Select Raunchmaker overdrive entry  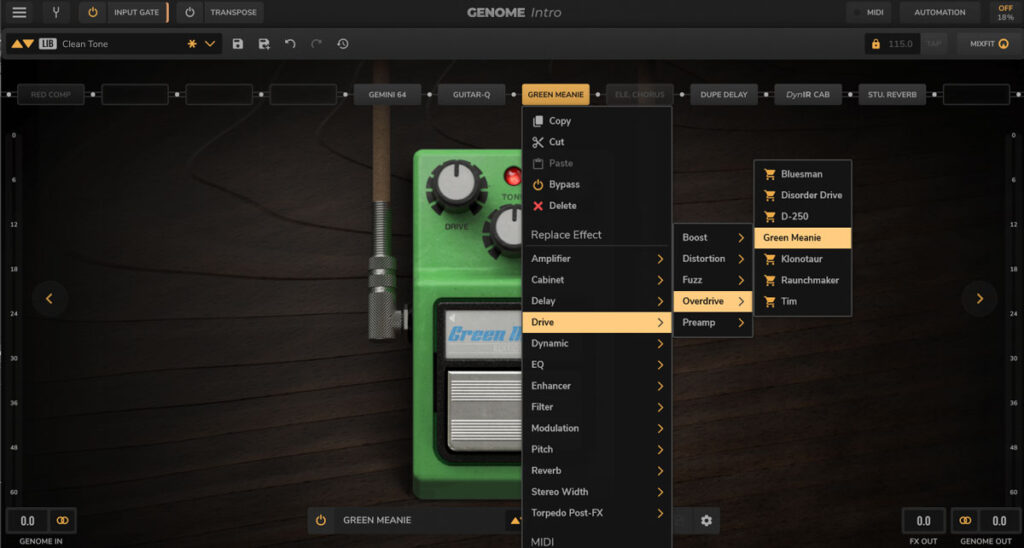[803, 280]
